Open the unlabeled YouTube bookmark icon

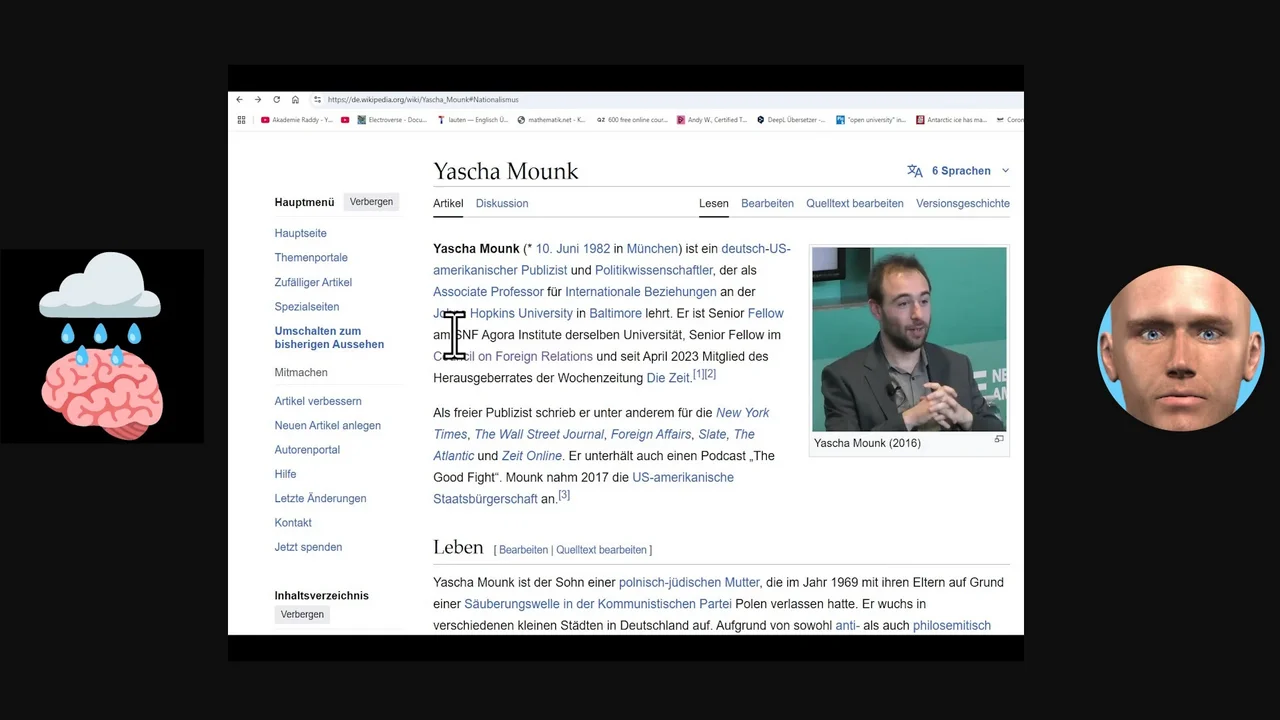(345, 120)
